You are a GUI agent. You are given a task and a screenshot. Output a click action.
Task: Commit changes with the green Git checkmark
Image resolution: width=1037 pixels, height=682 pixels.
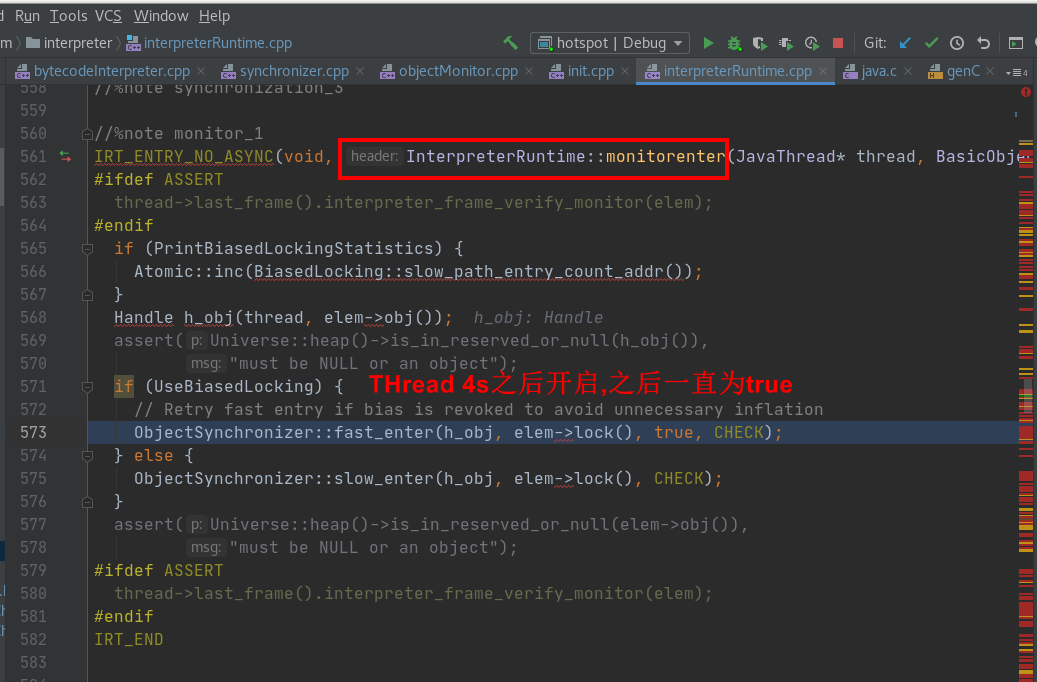click(931, 43)
